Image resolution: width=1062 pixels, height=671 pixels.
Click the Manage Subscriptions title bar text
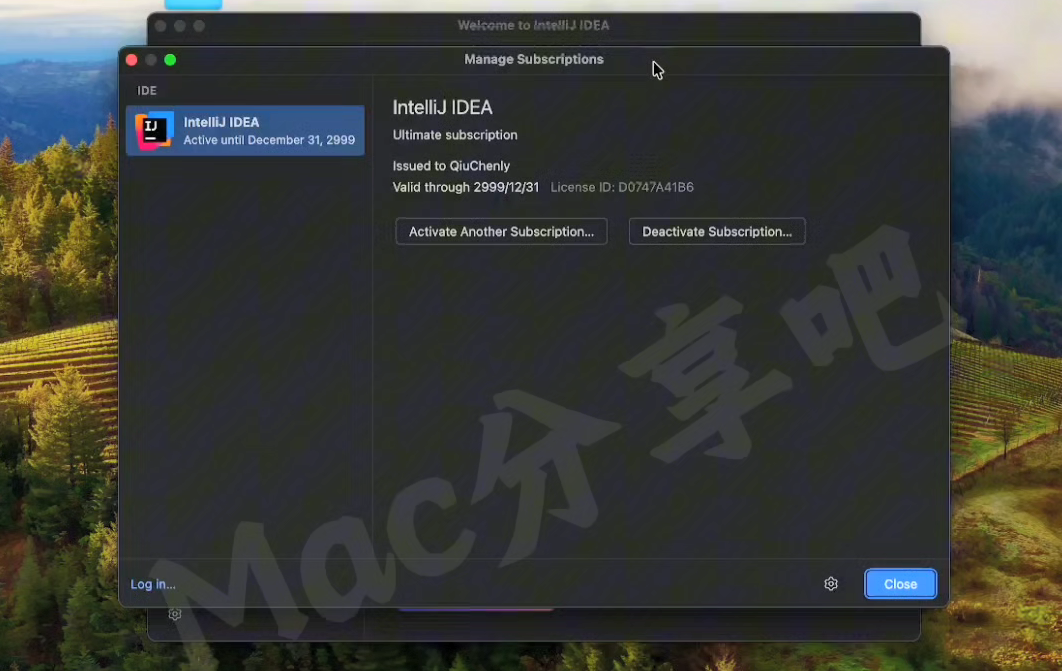[x=534, y=59]
